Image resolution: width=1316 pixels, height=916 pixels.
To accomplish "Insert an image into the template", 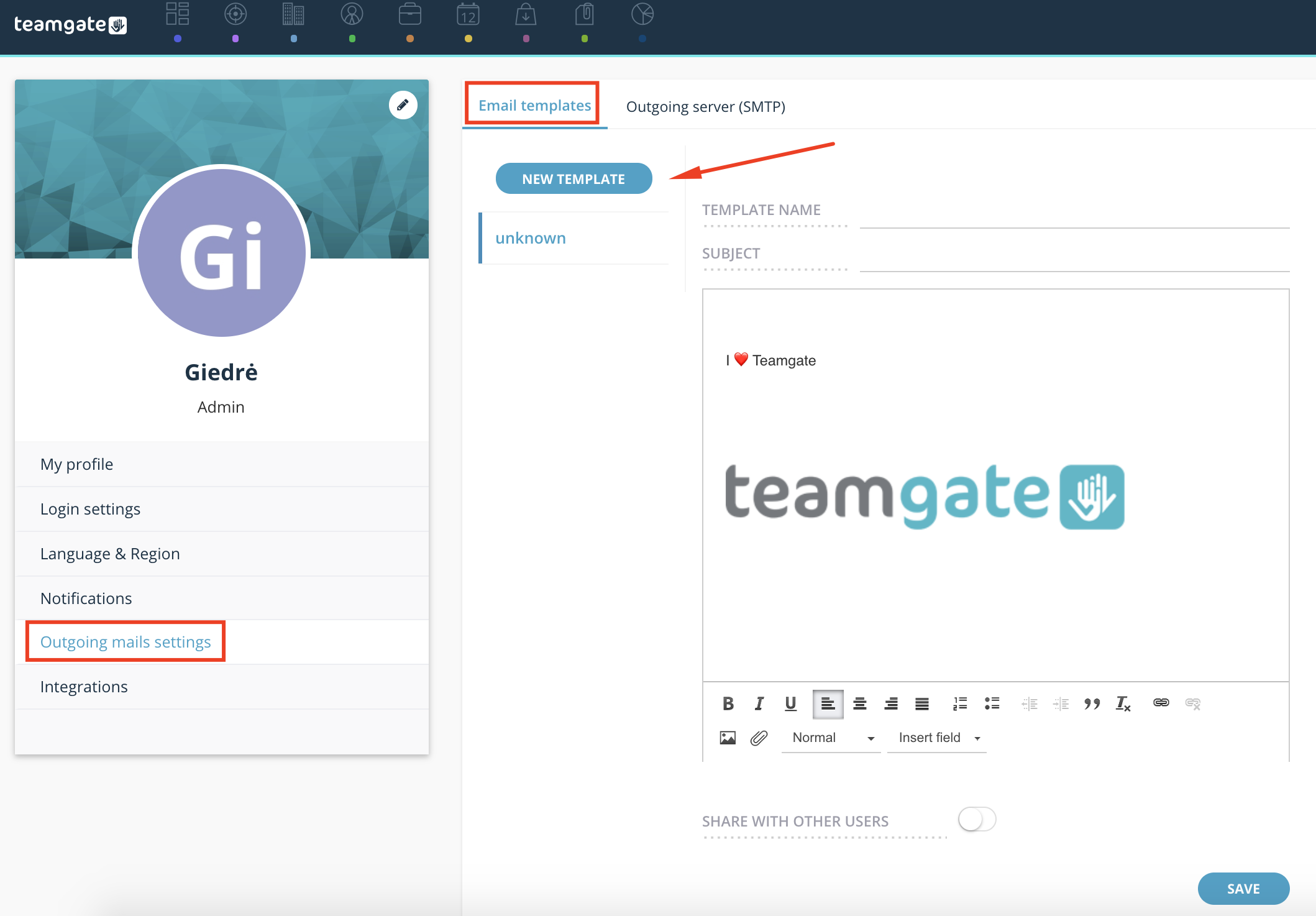I will click(728, 738).
